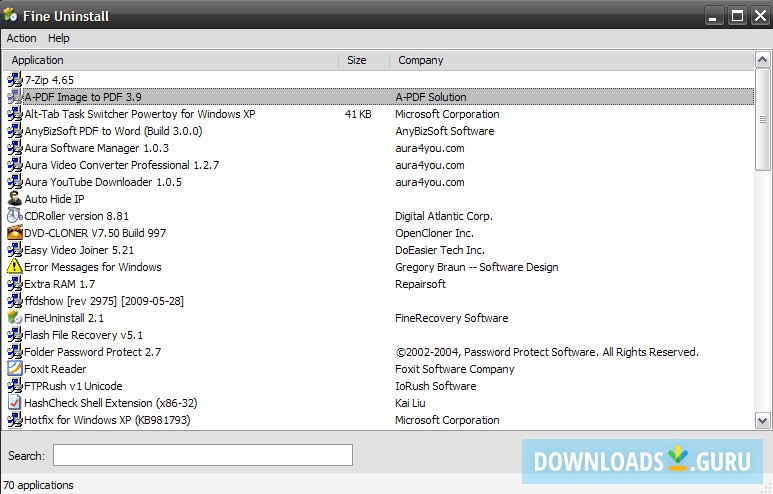The width and height of the screenshot is (773, 494).
Task: Click the 7-Zip 4.65 row icon
Action: tap(15, 80)
